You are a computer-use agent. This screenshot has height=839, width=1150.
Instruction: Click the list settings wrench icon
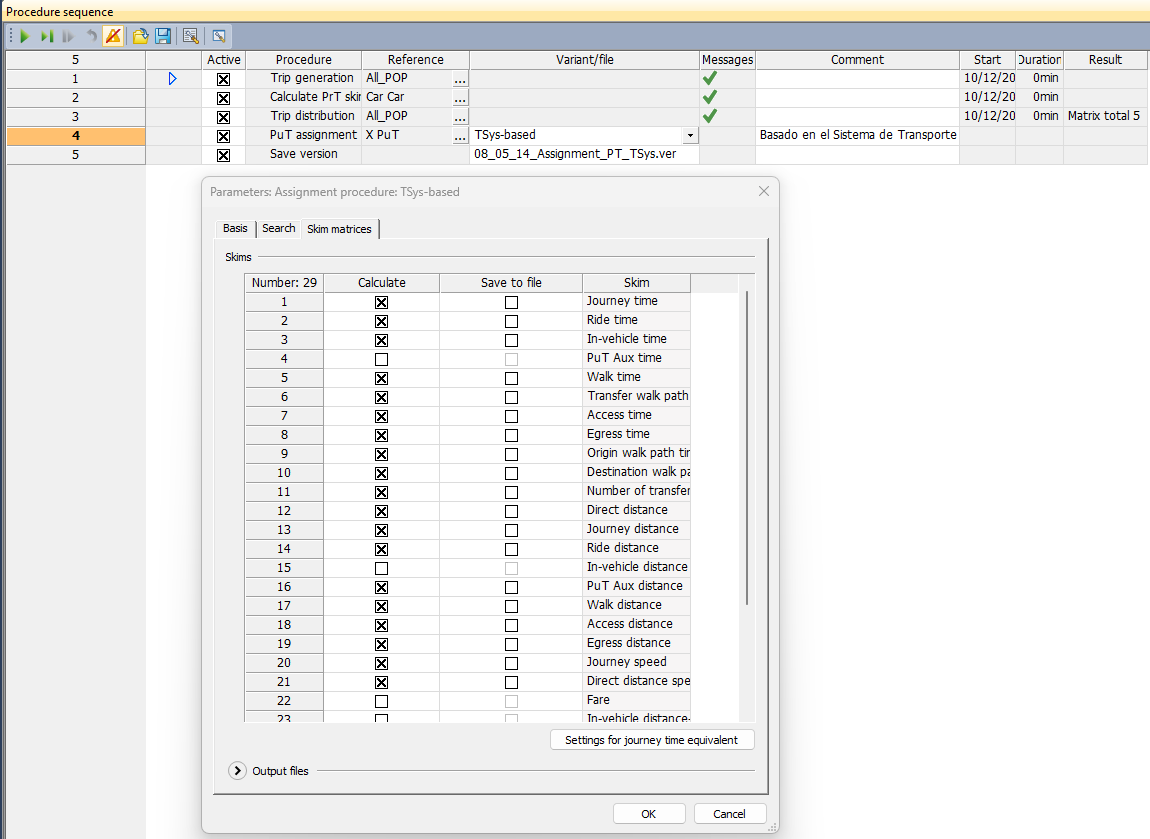(191, 36)
